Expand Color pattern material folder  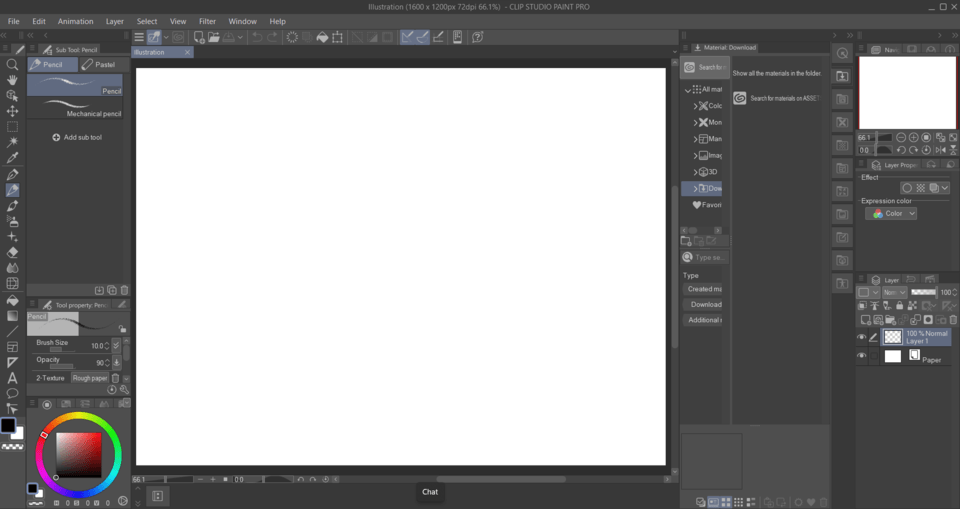click(x=696, y=106)
